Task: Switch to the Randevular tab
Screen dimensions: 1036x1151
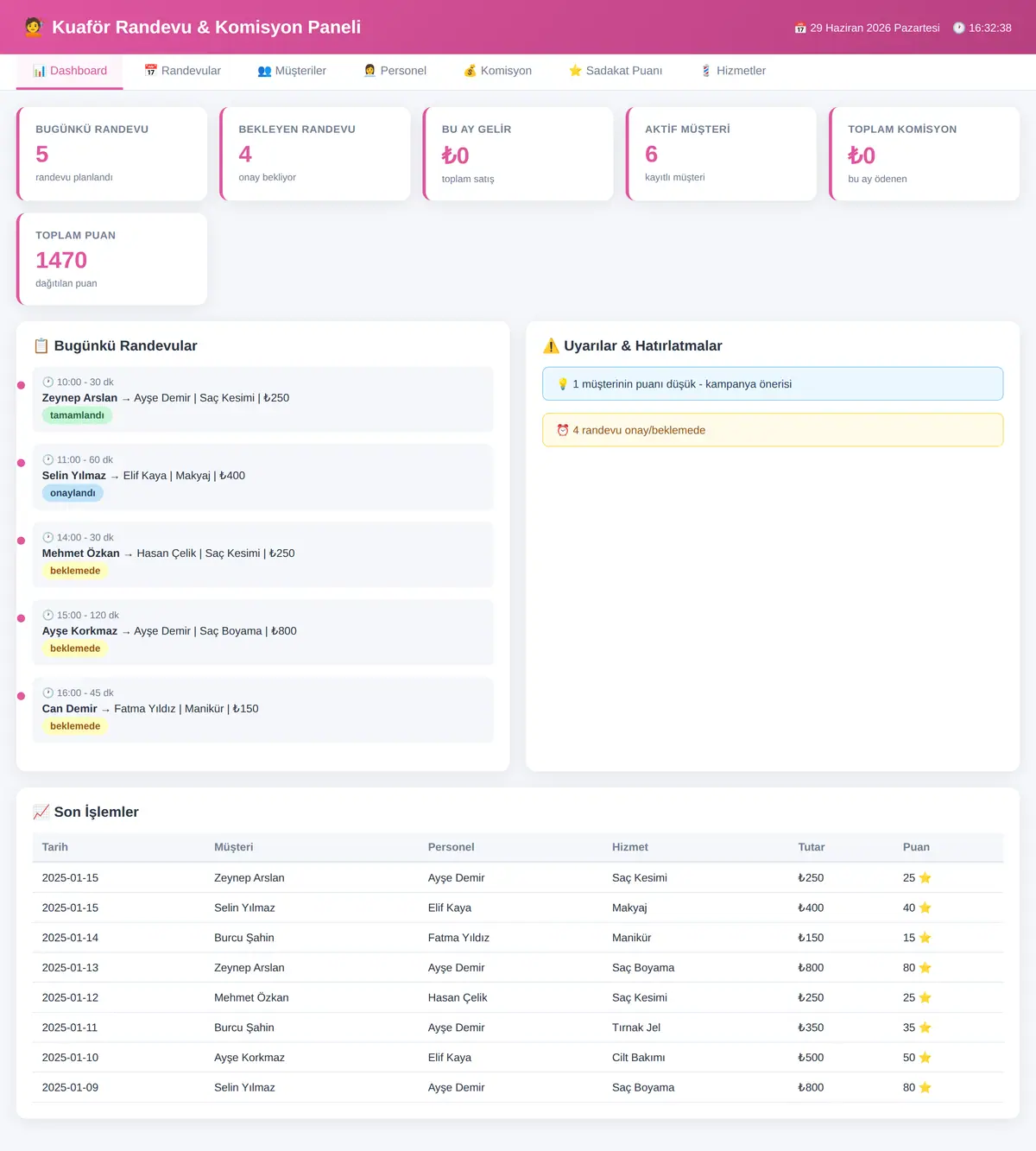Action: coord(182,71)
